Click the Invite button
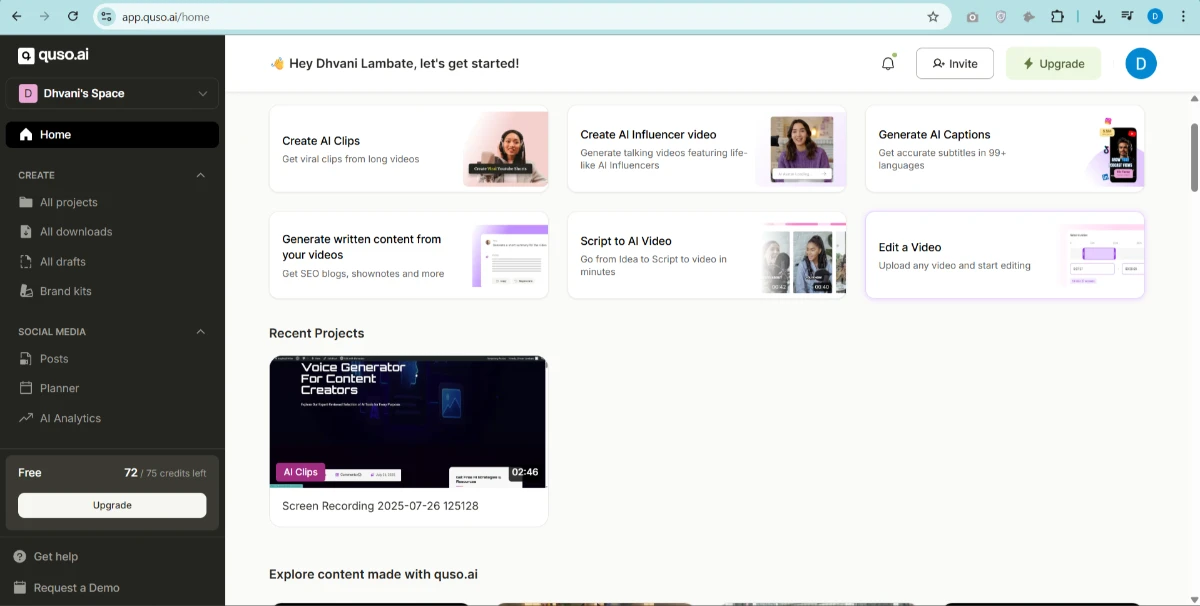Screen dimensions: 1200x606 pos(955,63)
